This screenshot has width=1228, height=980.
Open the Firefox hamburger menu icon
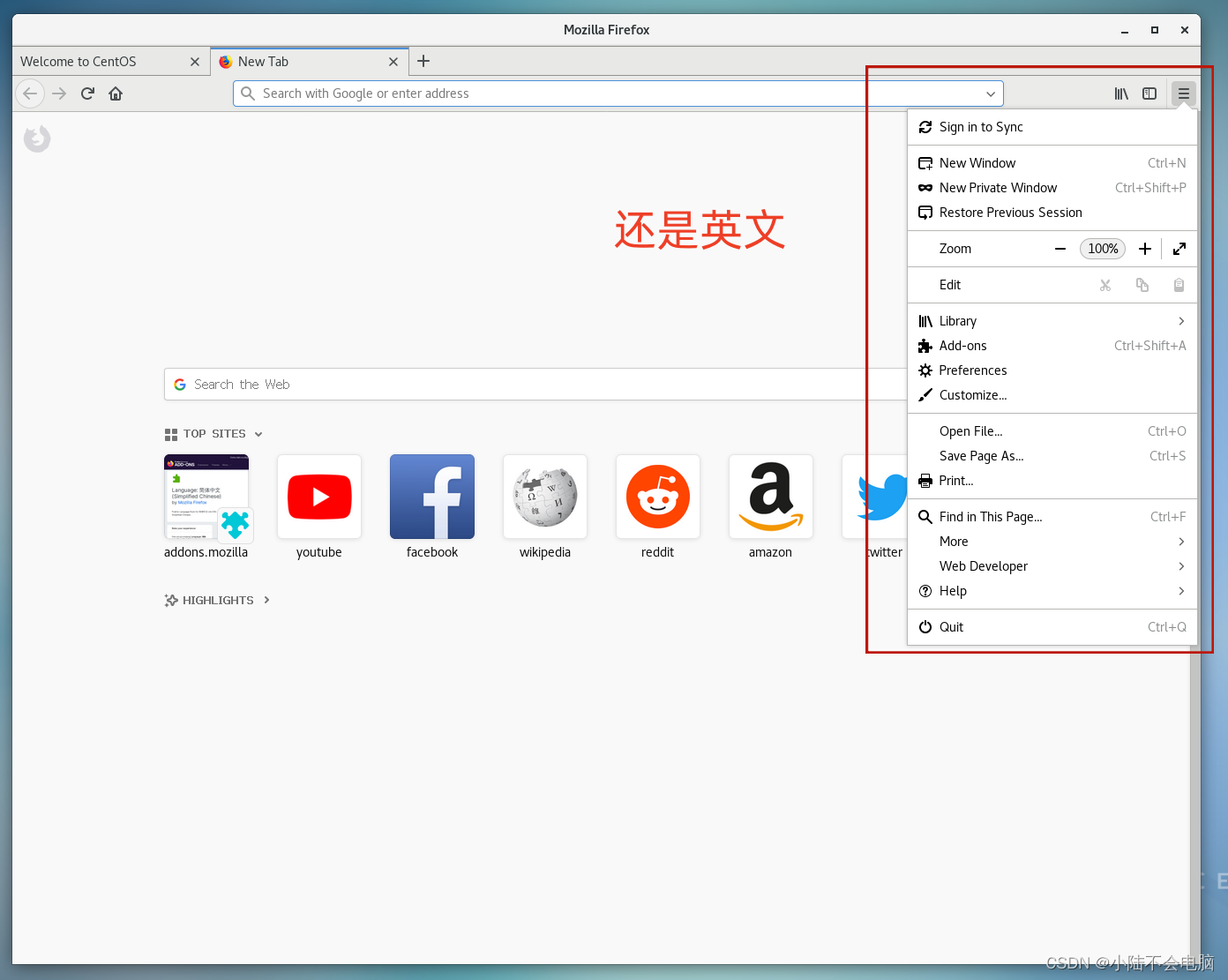(1183, 93)
